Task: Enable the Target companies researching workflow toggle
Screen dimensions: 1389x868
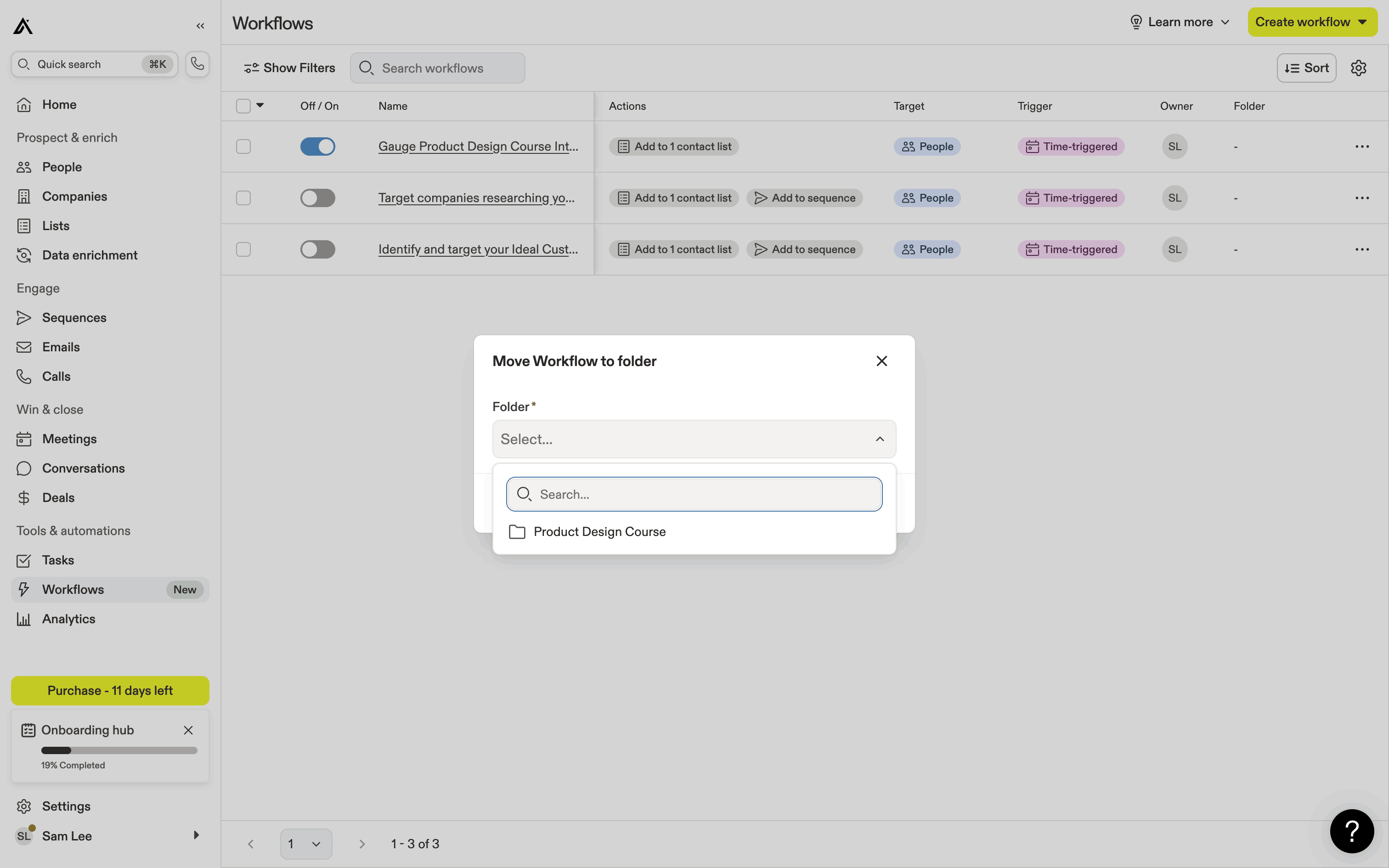Action: coord(317,198)
